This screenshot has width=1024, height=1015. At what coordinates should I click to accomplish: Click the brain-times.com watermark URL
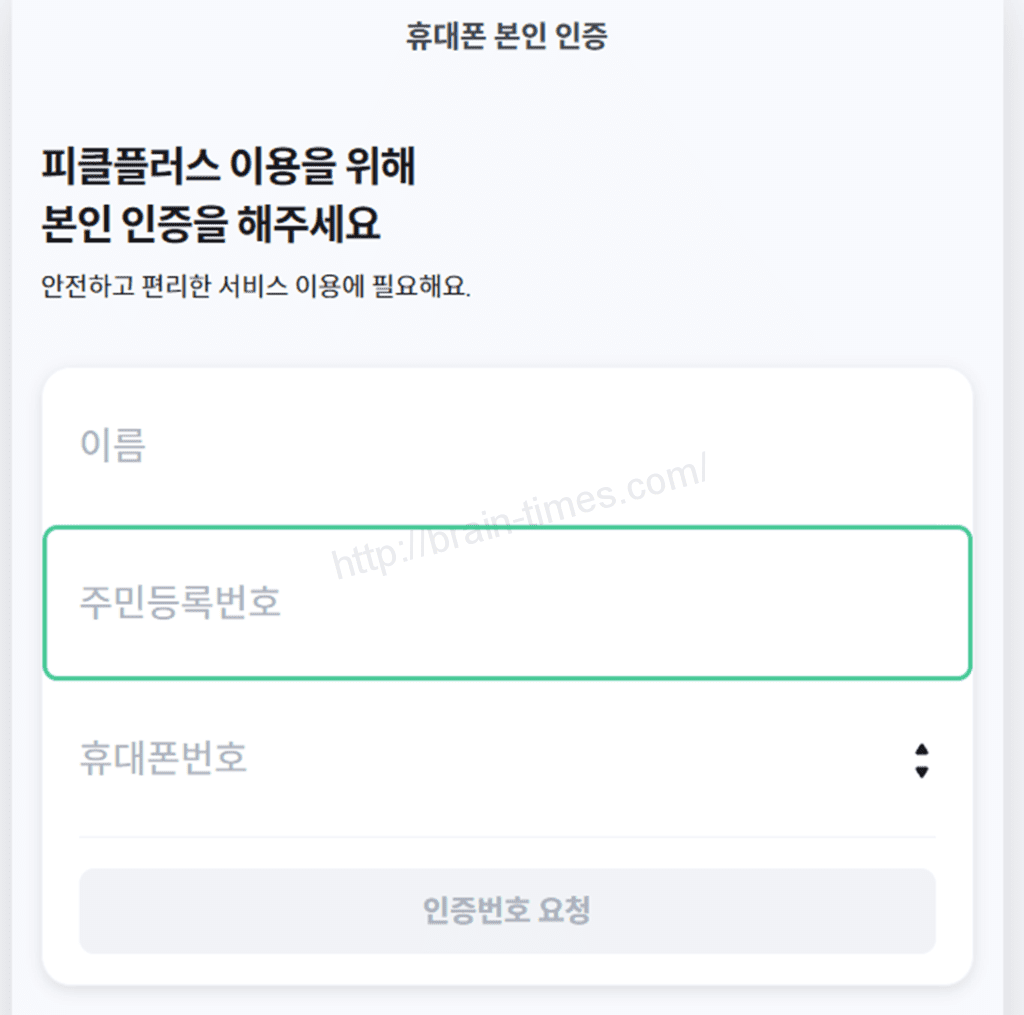point(520,517)
